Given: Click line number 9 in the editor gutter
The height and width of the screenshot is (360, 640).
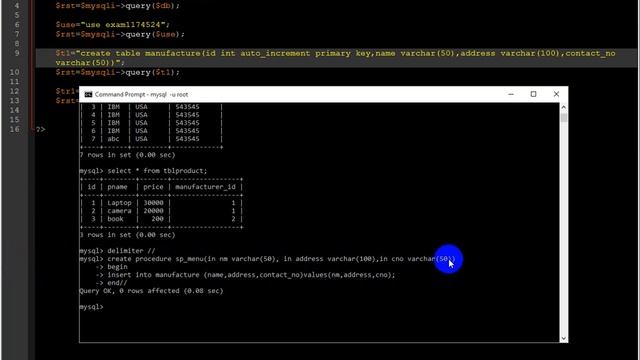Looking at the screenshot, I should 17,53.
